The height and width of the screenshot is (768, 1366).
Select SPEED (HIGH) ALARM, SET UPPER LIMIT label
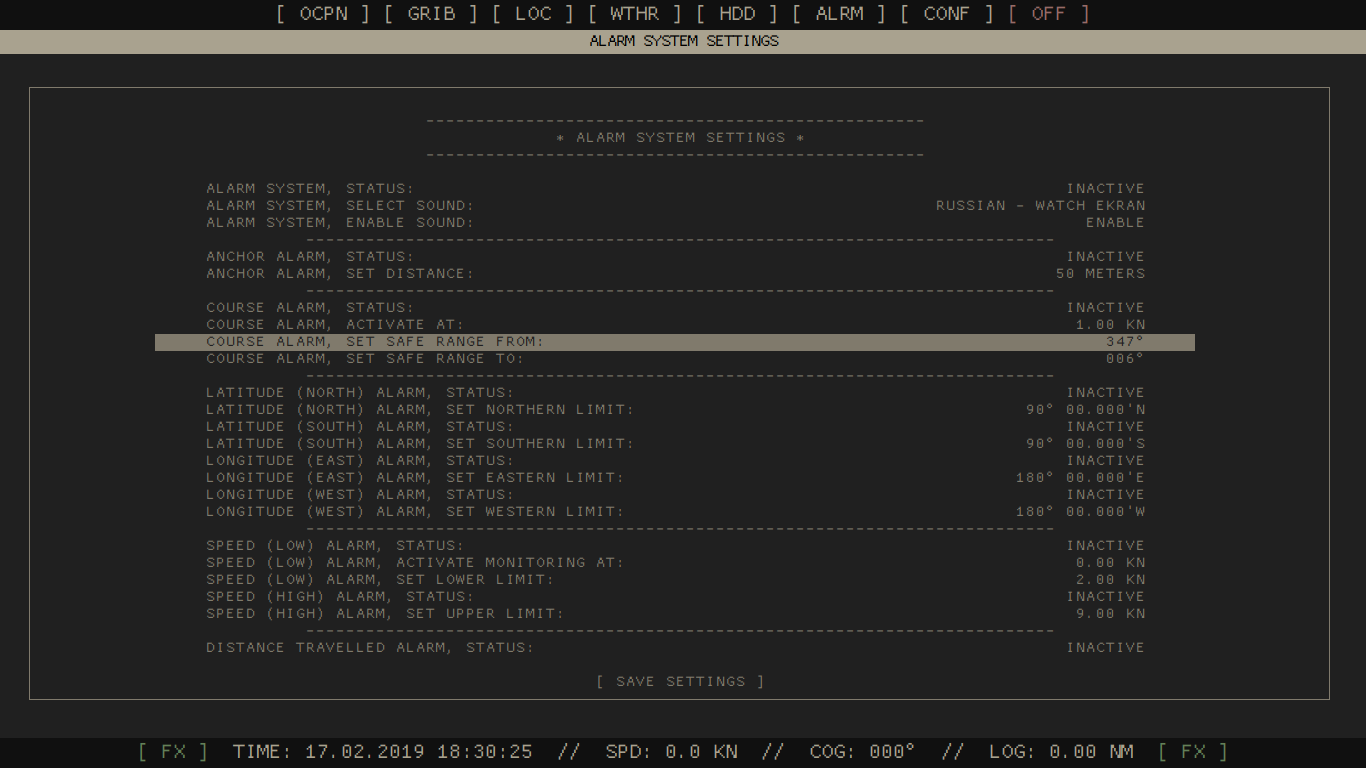[x=385, y=613]
